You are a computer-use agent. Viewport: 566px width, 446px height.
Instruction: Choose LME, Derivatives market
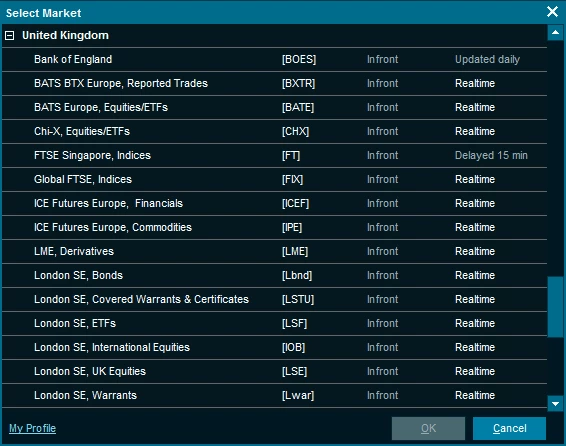[274, 252]
